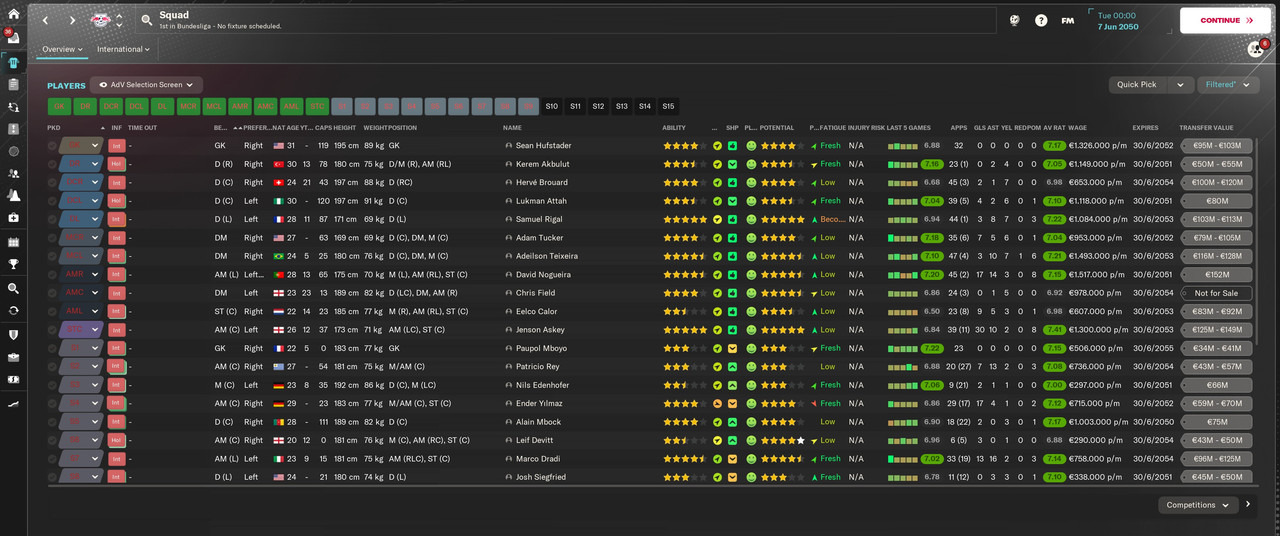1280x536 pixels.
Task: Toggle the pick circle for David Nogueira
Action: (52, 274)
